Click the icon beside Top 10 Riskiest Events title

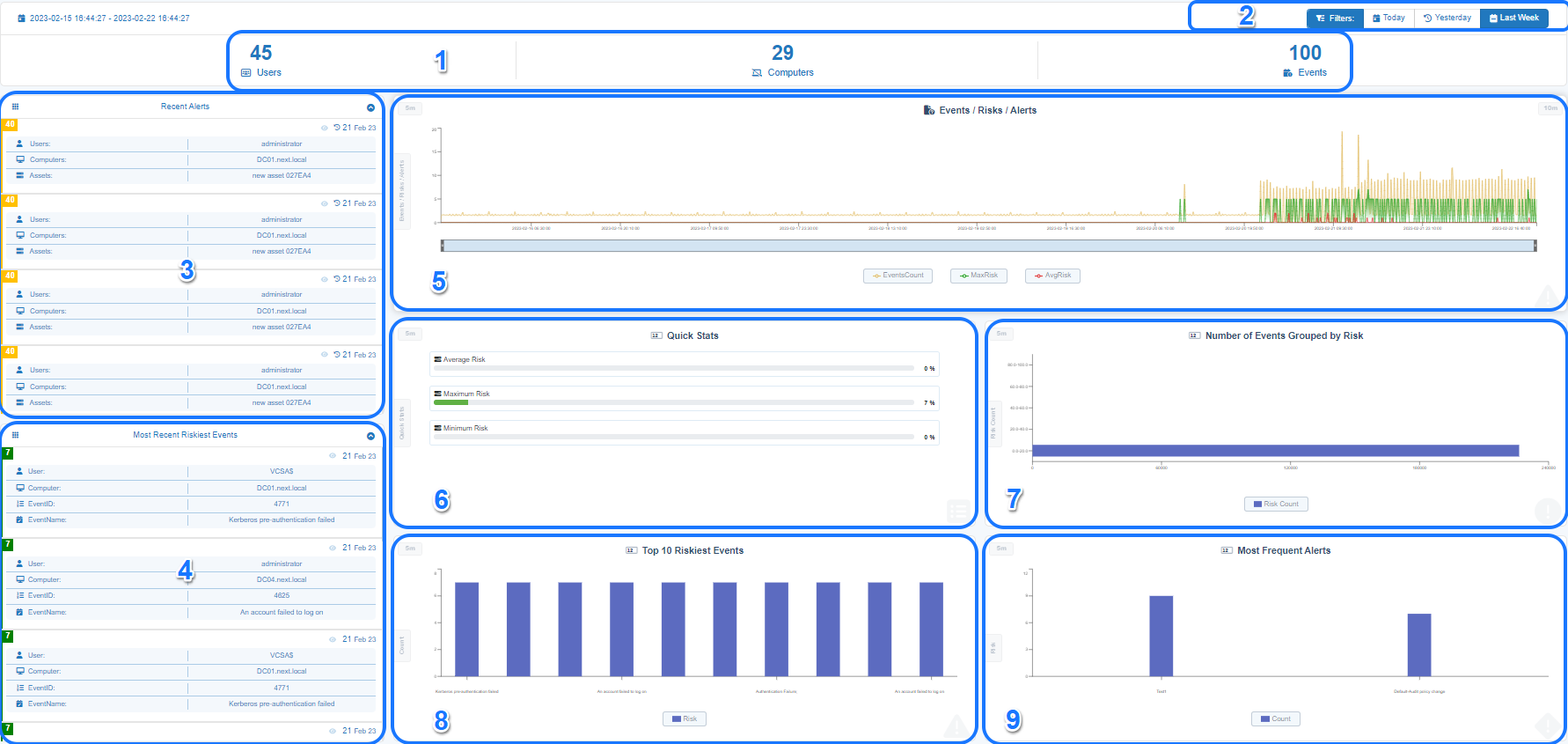coord(631,550)
